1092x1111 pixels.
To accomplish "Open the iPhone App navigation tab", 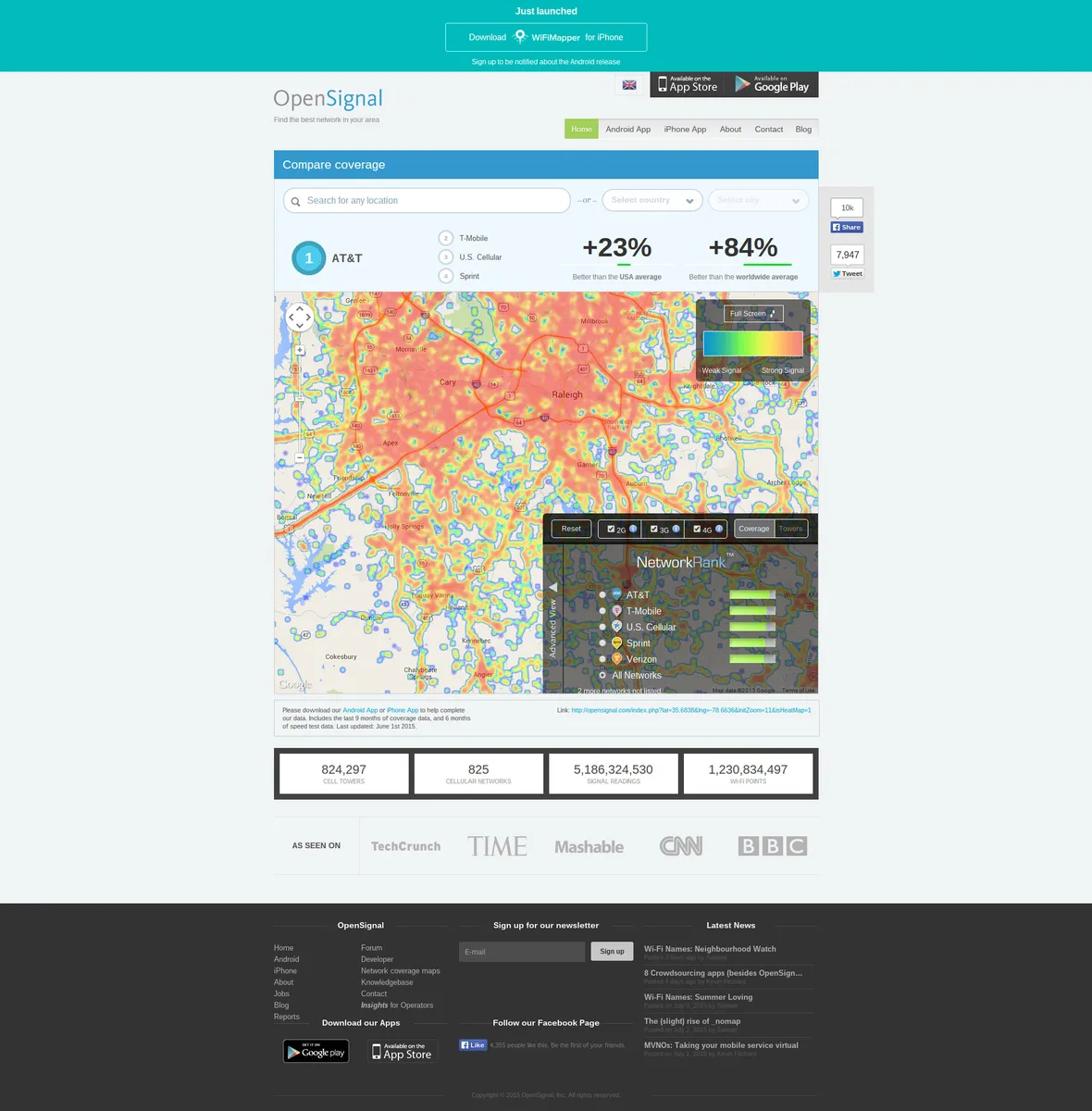I will [x=685, y=129].
